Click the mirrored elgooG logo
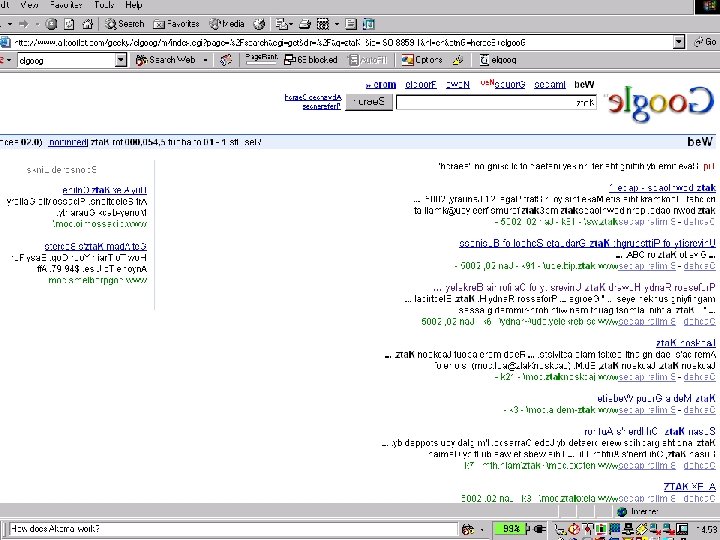The height and width of the screenshot is (540, 720). (x=660, y=103)
